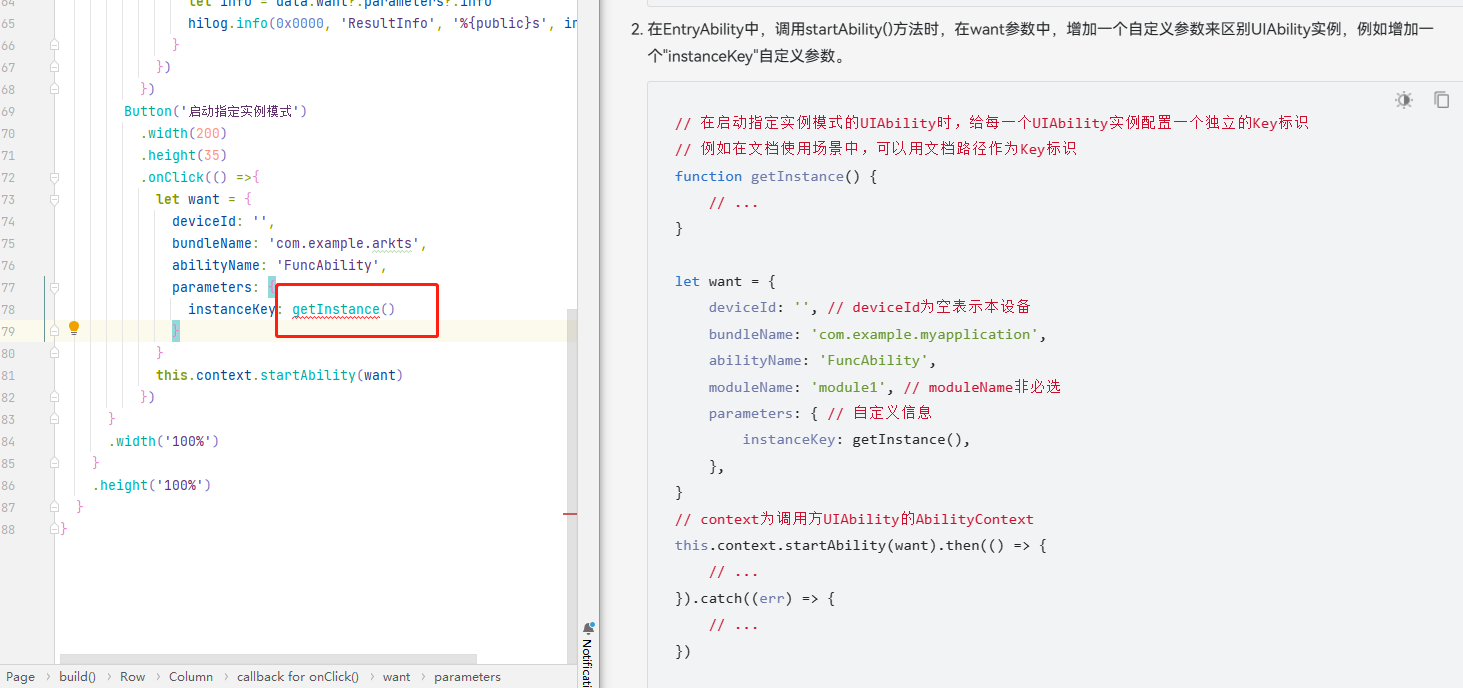1463x688 pixels.
Task: Select the 'build()' breadcrumb
Action: point(77,677)
